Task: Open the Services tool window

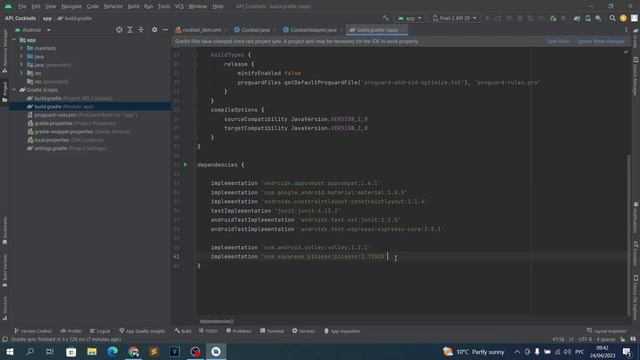Action: 304,331
